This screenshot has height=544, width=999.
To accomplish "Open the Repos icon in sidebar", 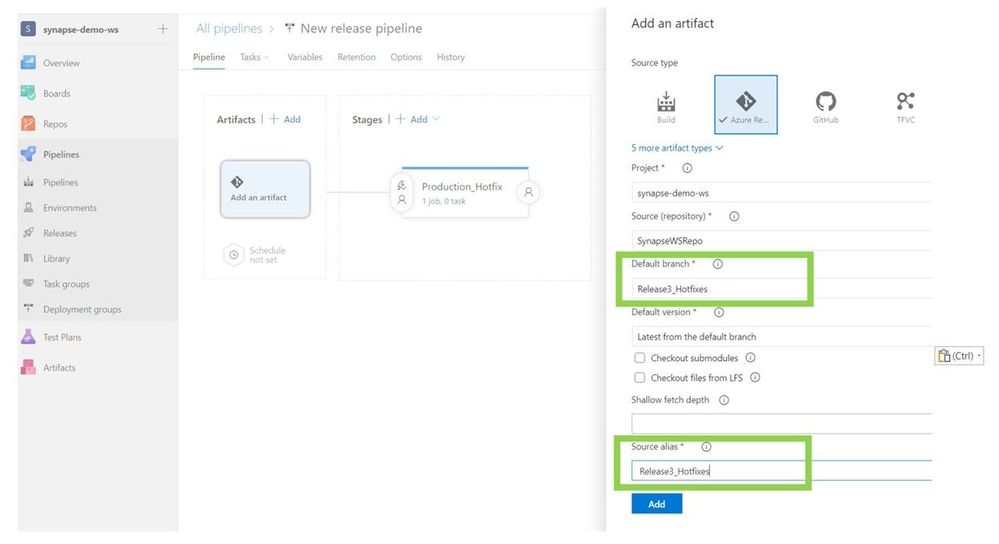I will (28, 124).
